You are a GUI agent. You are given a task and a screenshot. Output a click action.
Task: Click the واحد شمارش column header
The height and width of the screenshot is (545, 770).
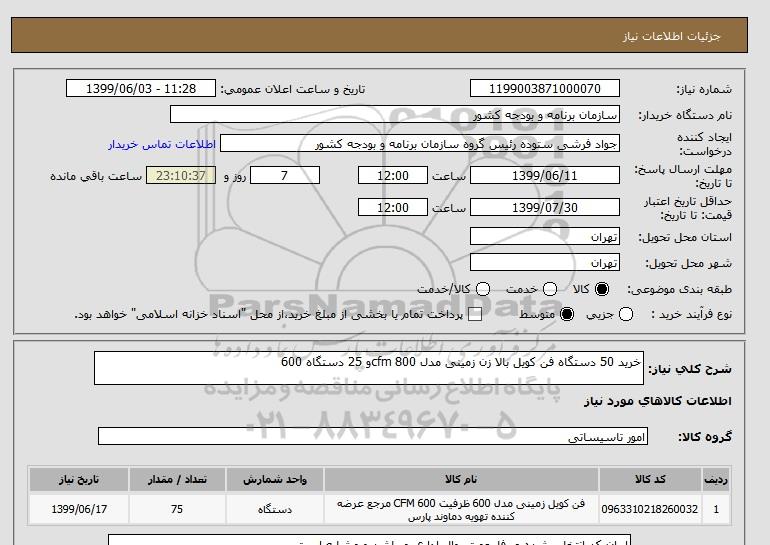[x=275, y=479]
